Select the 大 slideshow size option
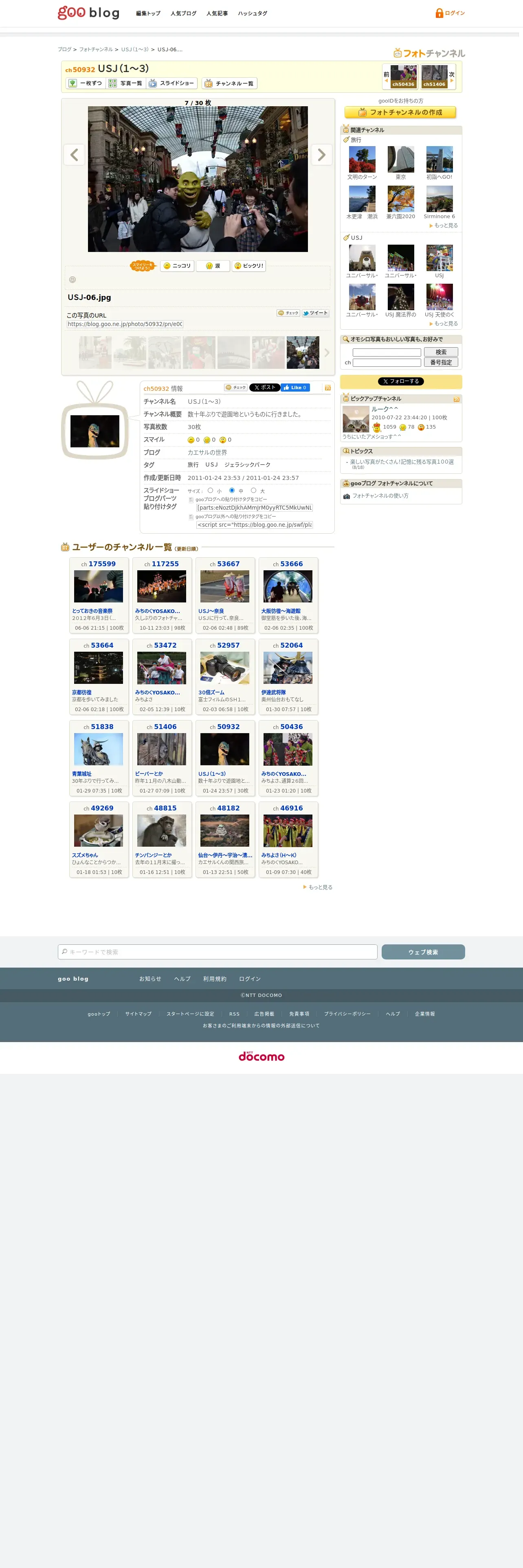Viewport: 523px width, 1568px height. 253,491
